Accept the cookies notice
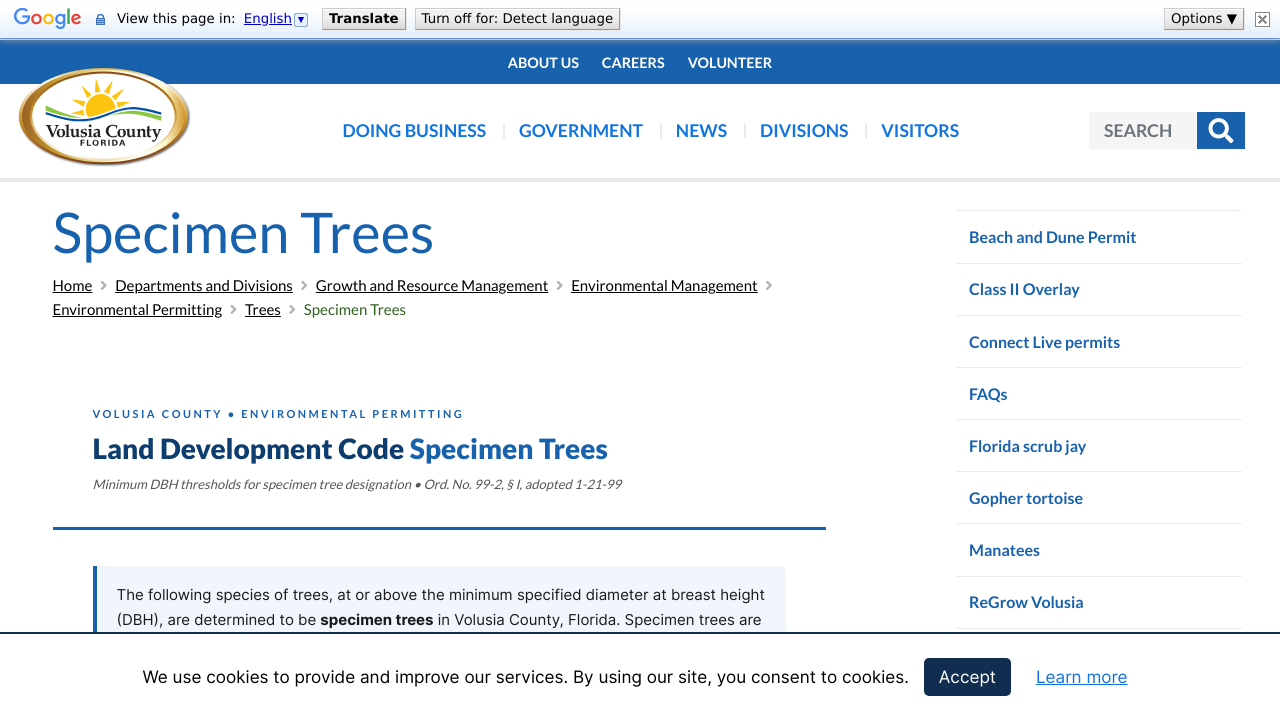The width and height of the screenshot is (1280, 720). 967,677
